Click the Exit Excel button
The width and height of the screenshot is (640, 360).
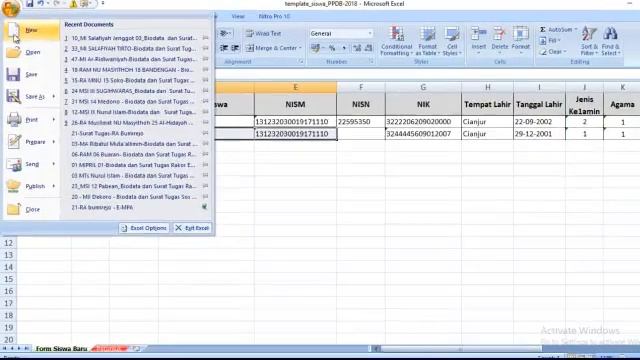(192, 228)
